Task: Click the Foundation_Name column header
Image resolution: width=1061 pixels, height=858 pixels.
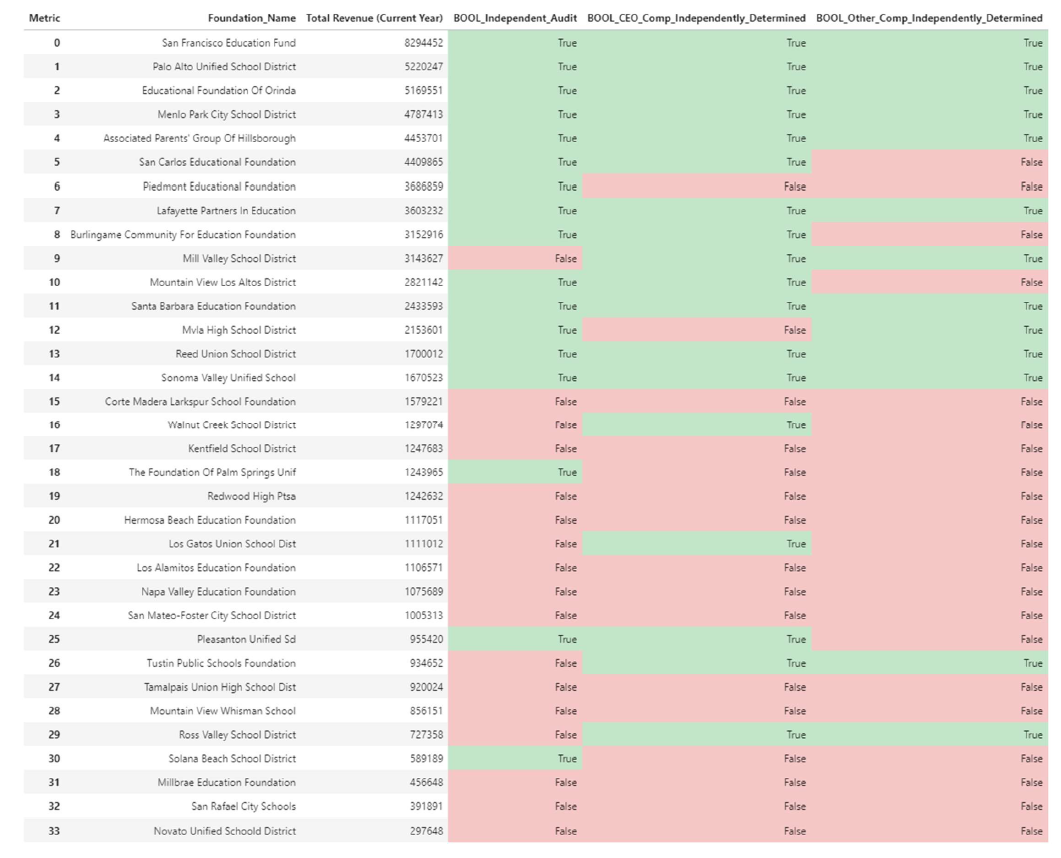Action: tap(252, 18)
